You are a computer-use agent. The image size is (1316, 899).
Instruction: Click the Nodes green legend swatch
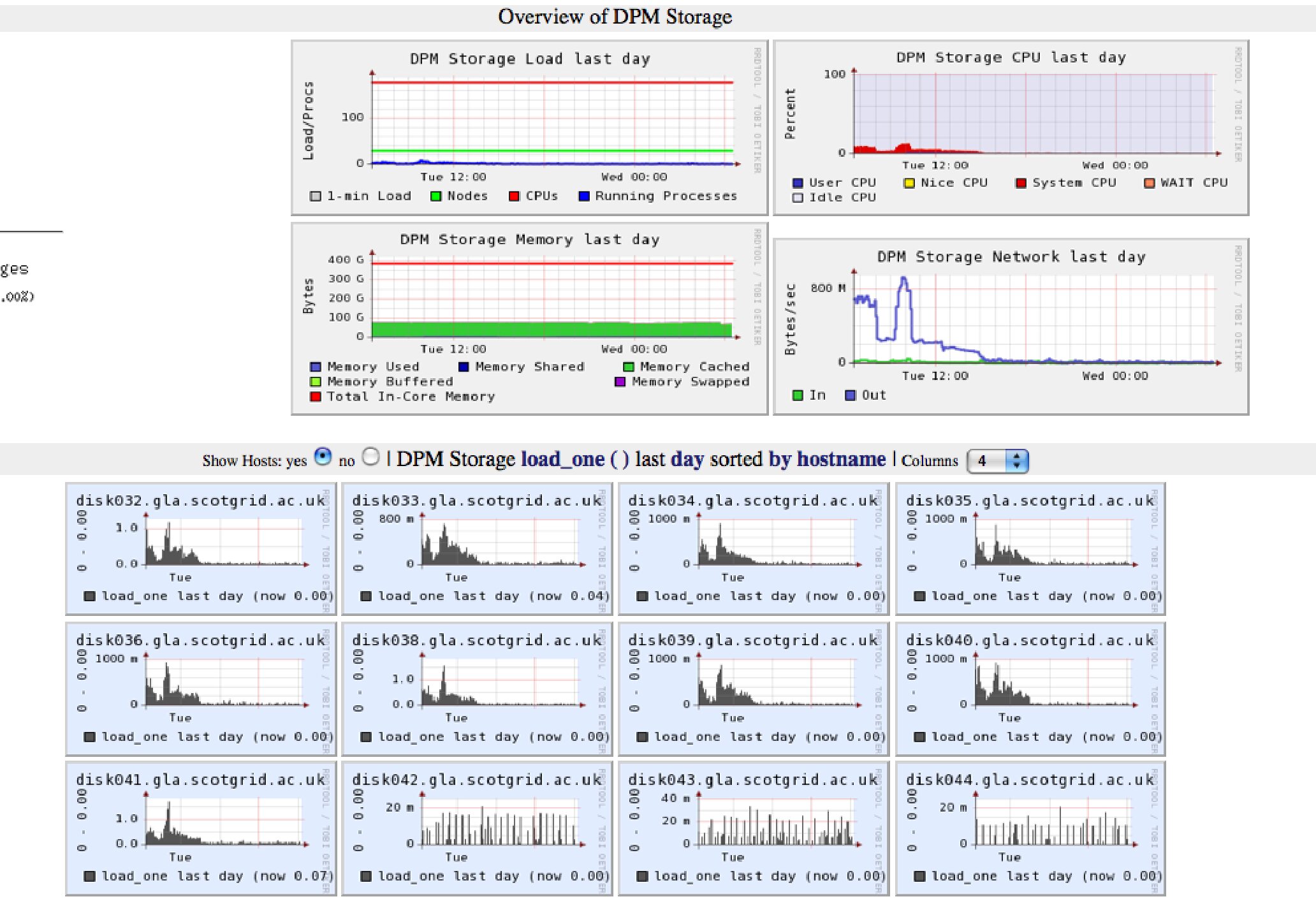click(x=436, y=196)
